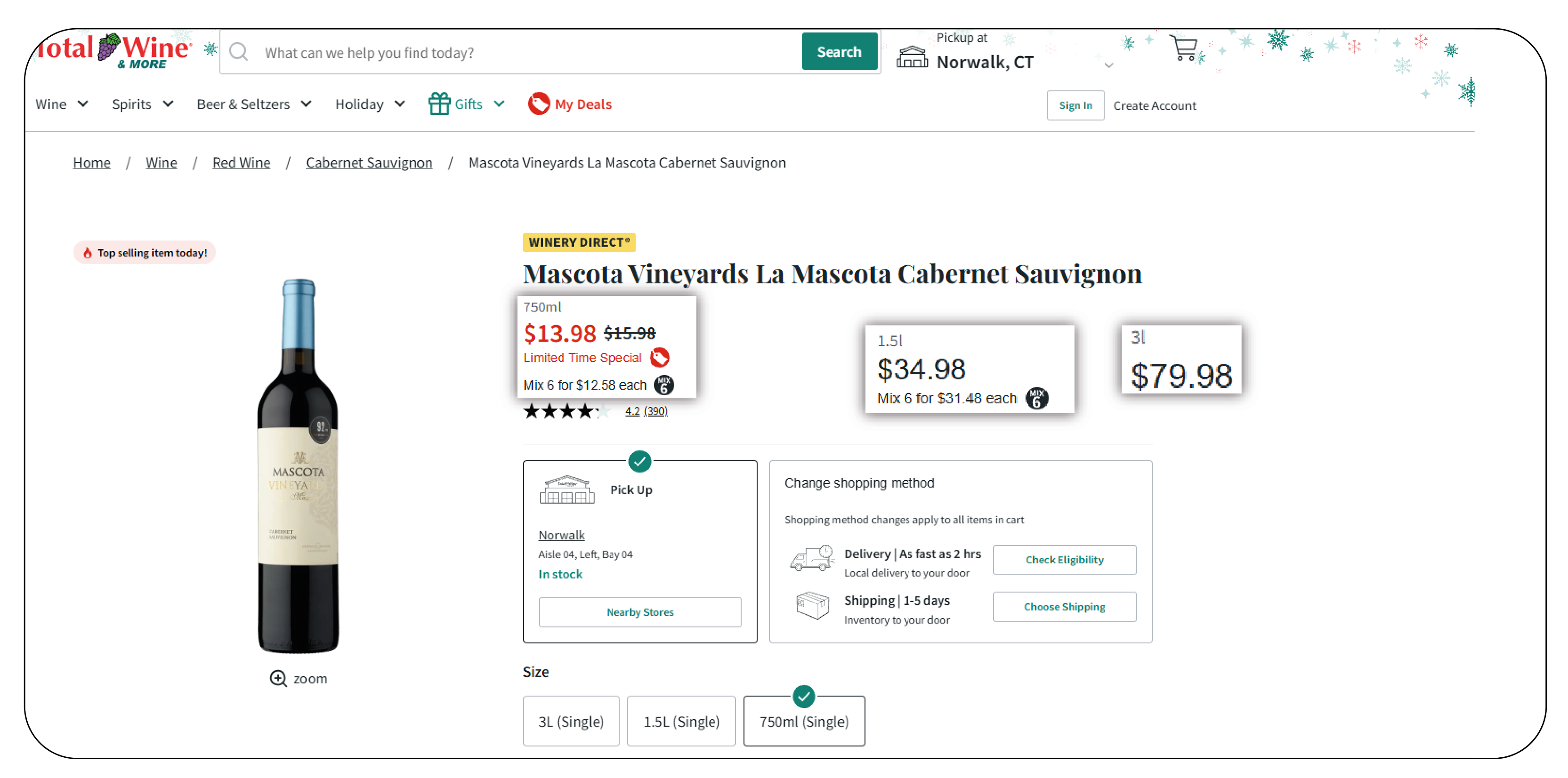Screen dimensions: 1568x778
Task: Click the star rating icons
Action: [566, 412]
